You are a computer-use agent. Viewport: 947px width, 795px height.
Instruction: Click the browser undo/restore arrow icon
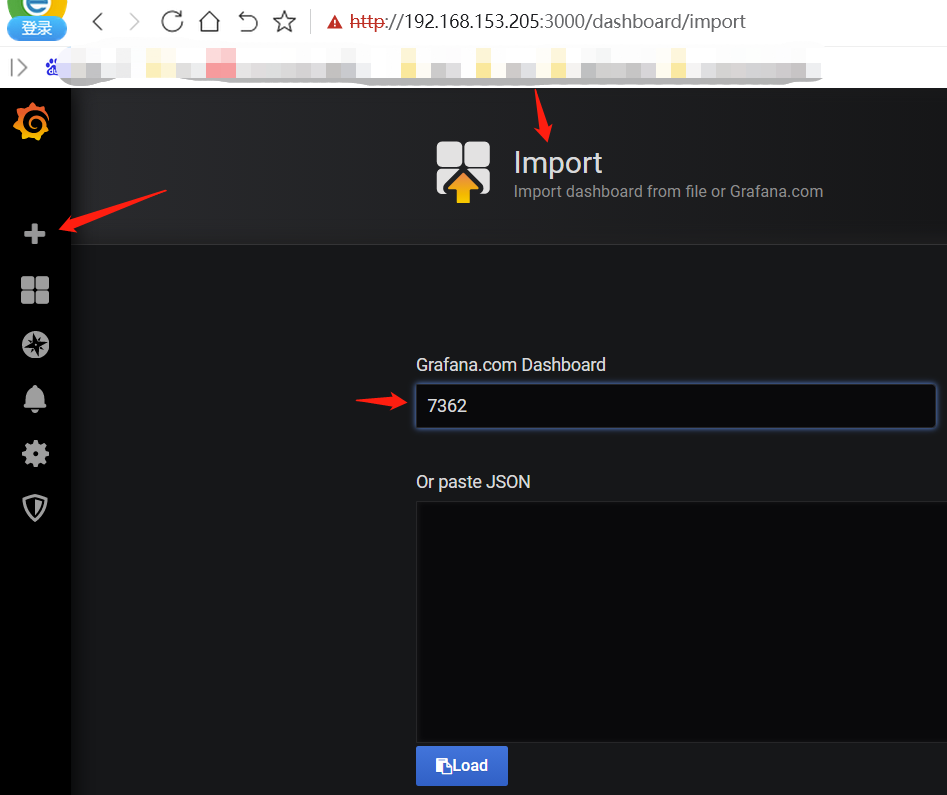[x=248, y=22]
